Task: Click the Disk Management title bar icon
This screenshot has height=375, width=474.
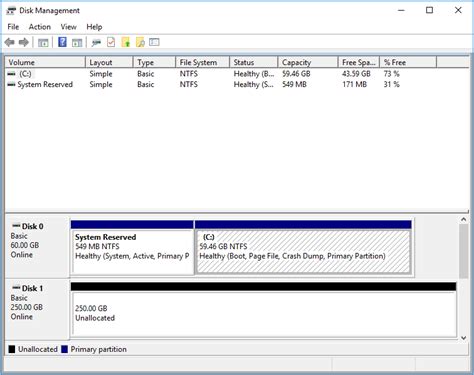Action: click(11, 11)
